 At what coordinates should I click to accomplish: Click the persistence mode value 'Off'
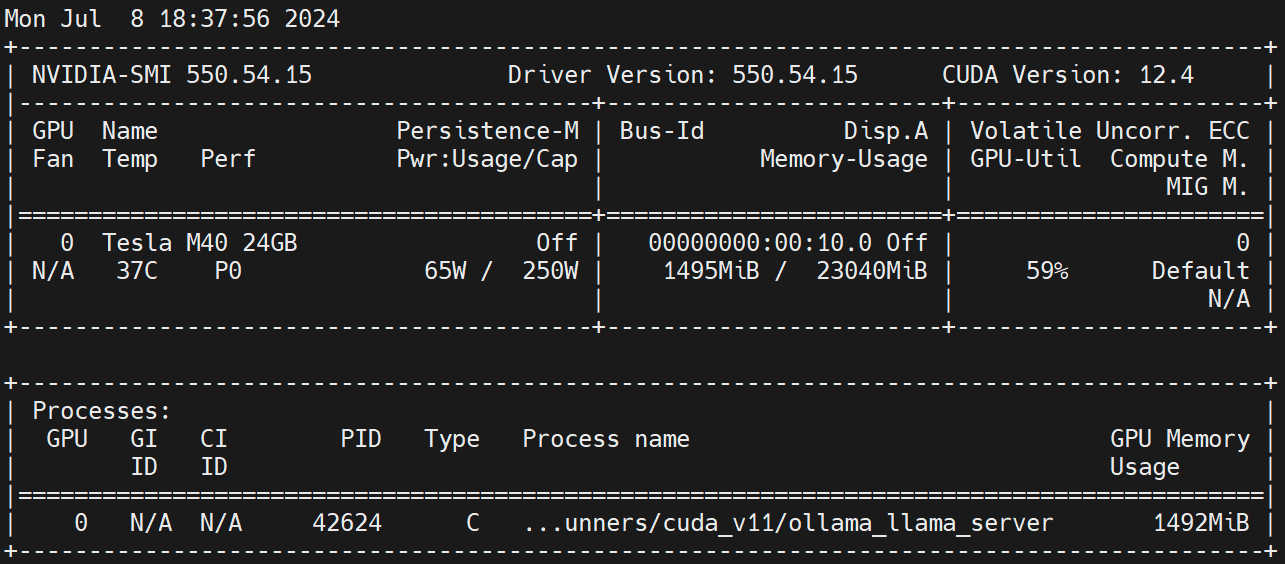click(558, 243)
